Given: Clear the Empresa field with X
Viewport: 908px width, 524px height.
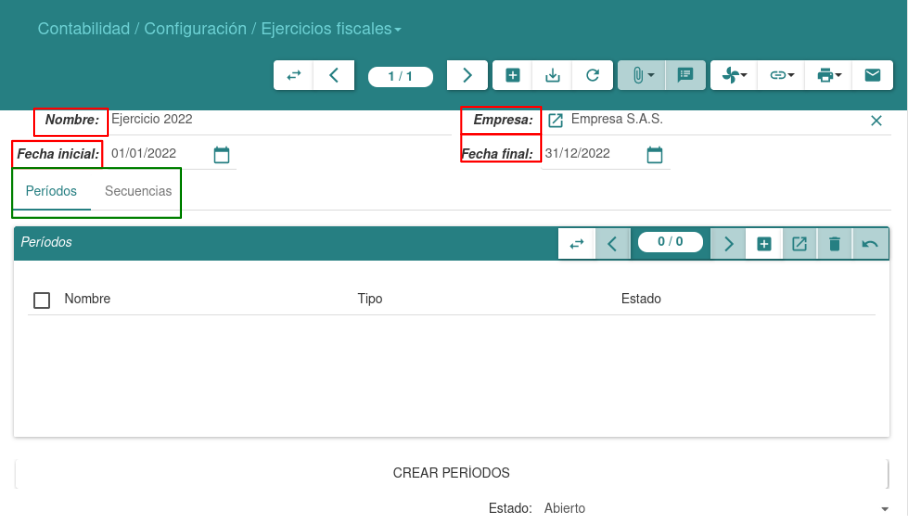Looking at the screenshot, I should tap(876, 120).
